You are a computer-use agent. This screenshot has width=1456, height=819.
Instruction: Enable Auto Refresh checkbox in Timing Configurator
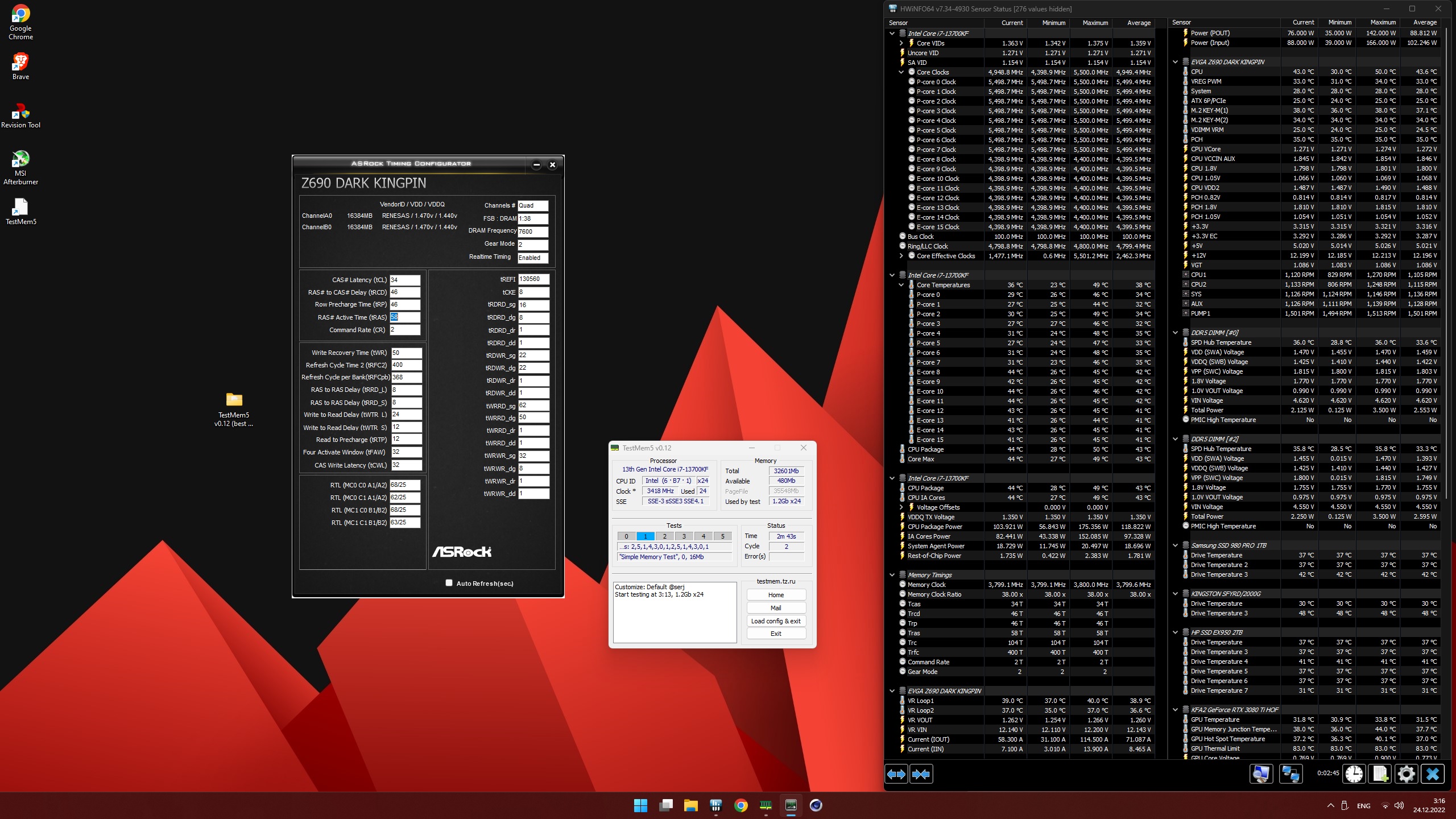449,583
